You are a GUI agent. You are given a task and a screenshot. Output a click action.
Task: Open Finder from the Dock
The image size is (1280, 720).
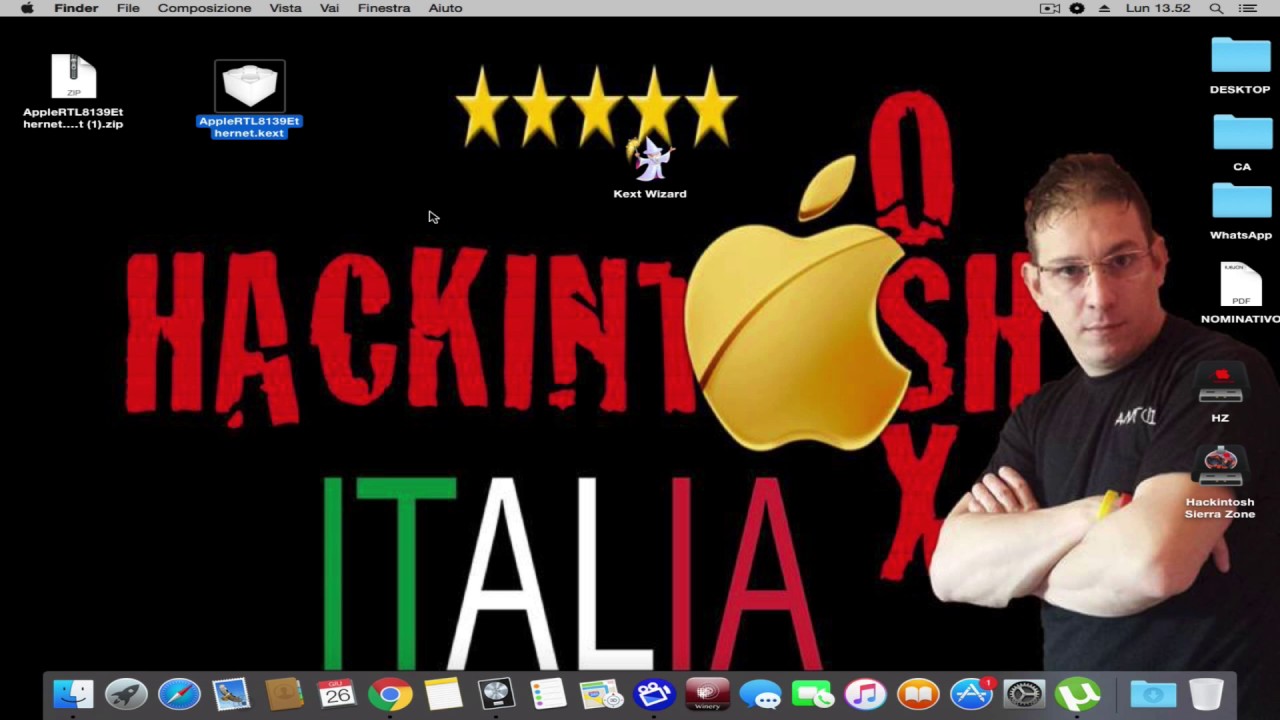(x=73, y=694)
